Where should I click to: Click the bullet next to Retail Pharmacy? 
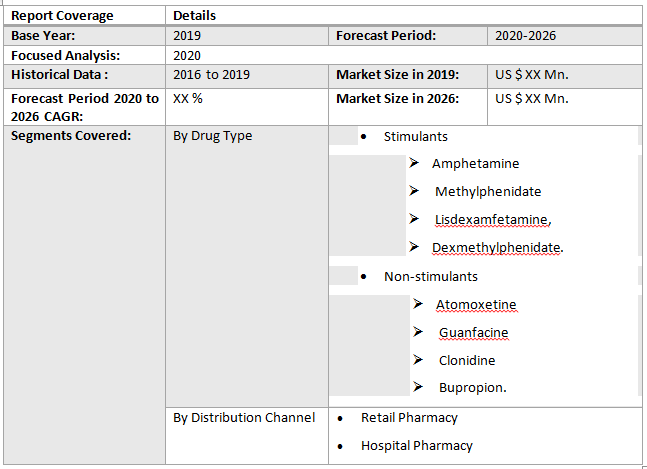point(341,418)
